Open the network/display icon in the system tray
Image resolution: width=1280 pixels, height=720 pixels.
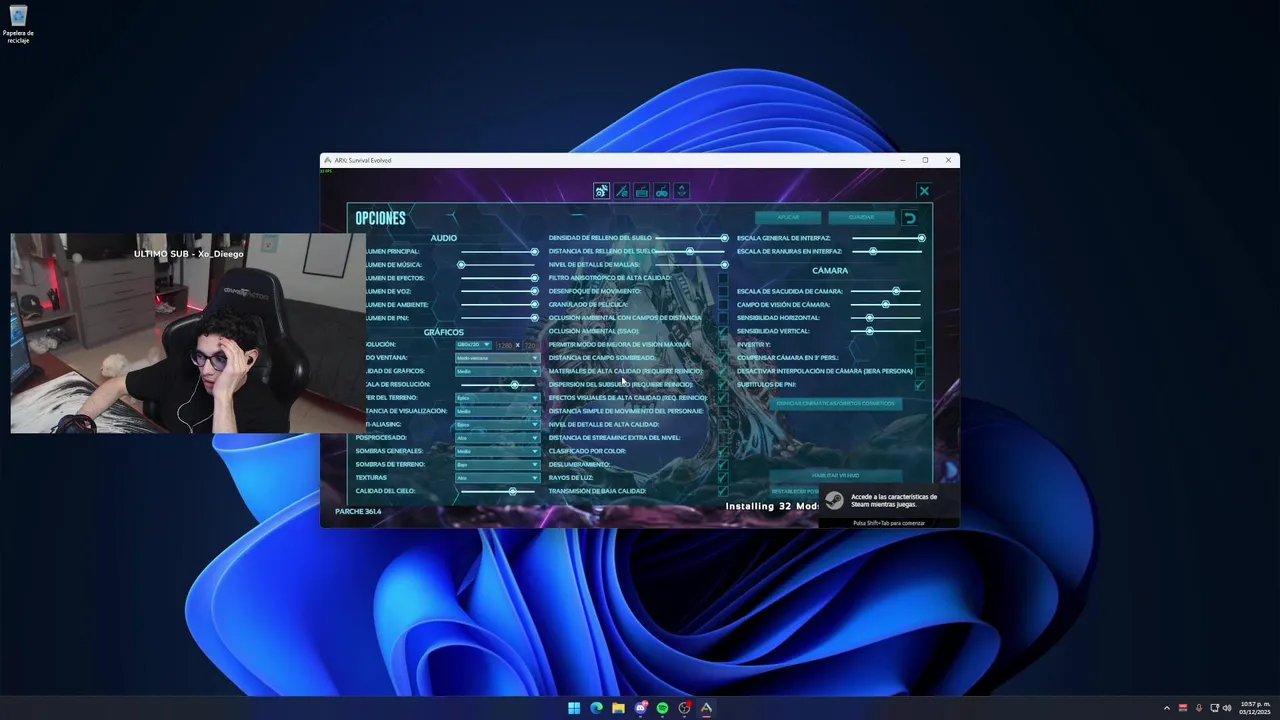pos(1214,708)
